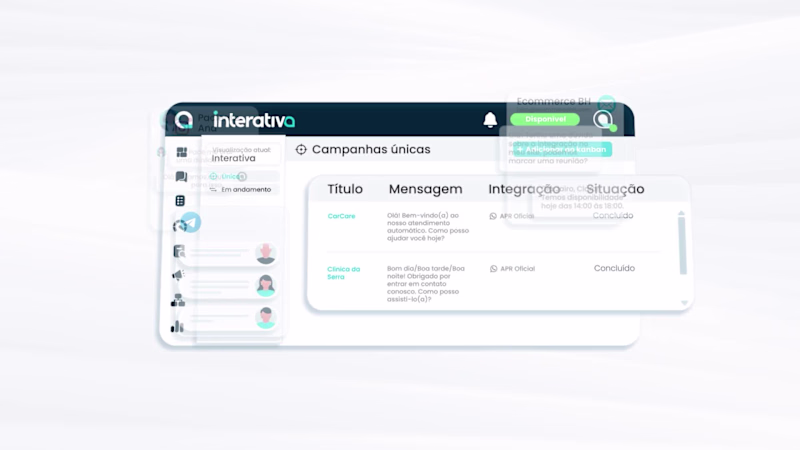Click WhatsApp icon in Clínica da Serra row
Image resolution: width=800 pixels, height=450 pixels.
point(493,269)
